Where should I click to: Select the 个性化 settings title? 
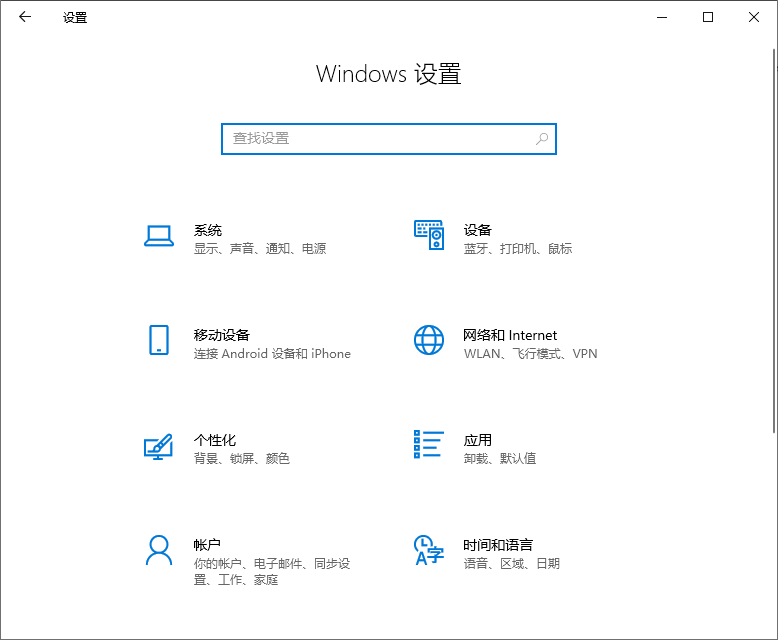215,440
